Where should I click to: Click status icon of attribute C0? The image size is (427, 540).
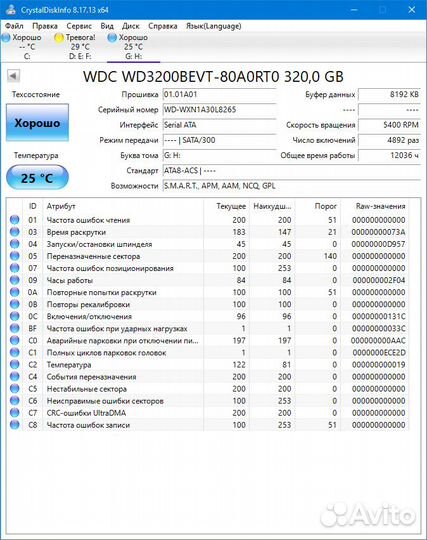point(14,340)
